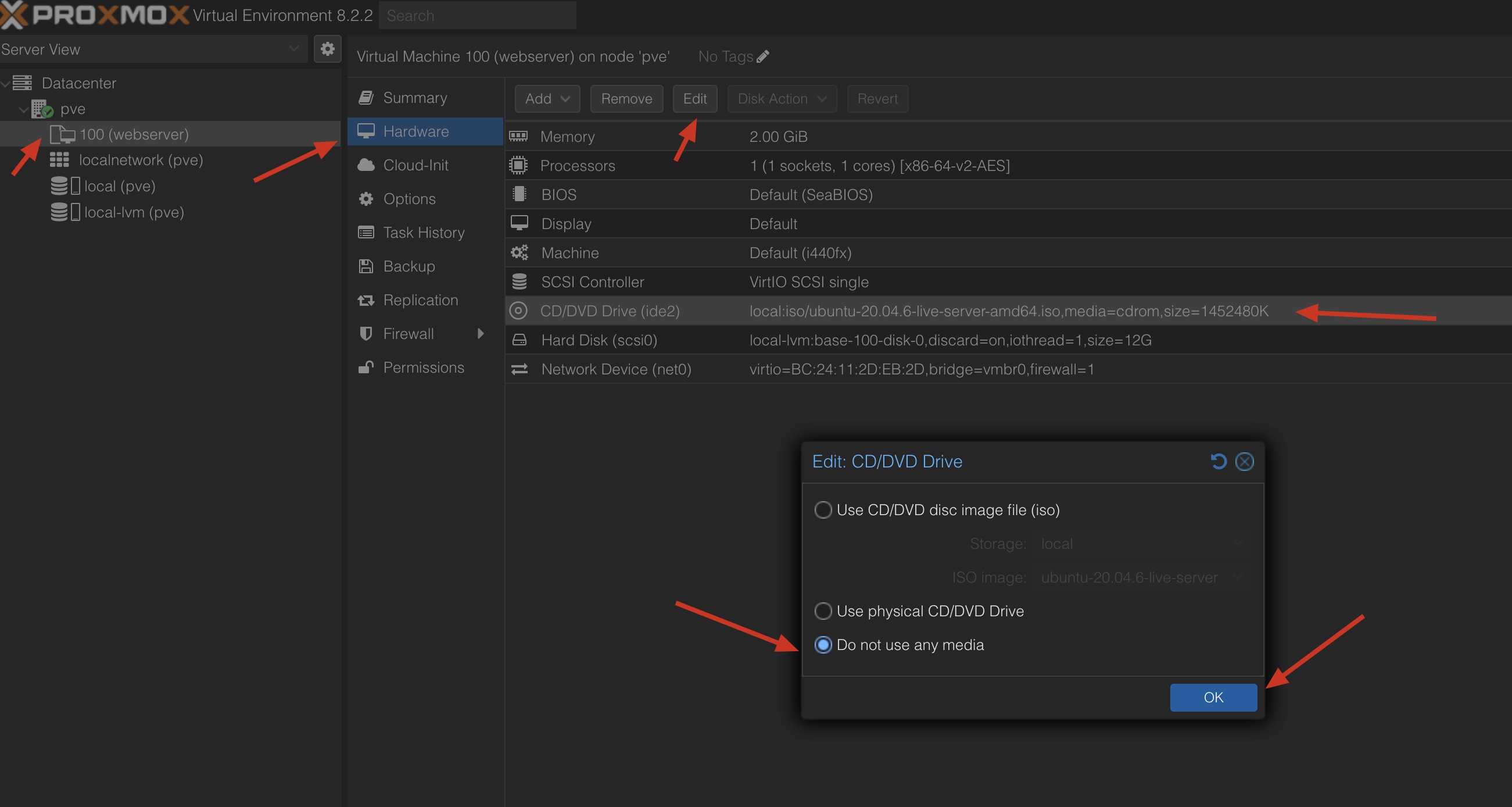Click the Options gear icon
The height and width of the screenshot is (807, 1512).
(x=366, y=198)
